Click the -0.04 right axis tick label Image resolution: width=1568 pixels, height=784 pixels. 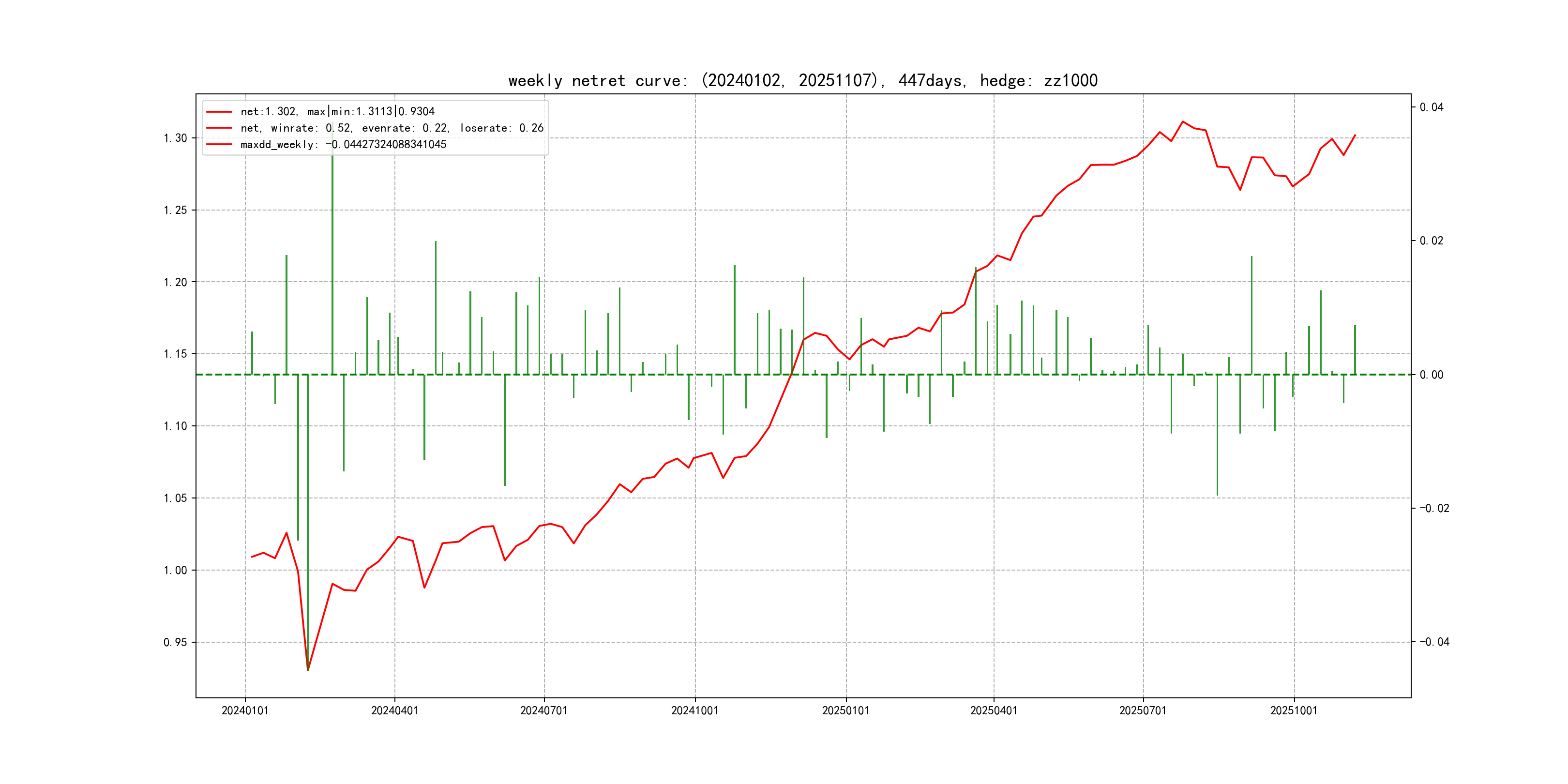pyautogui.click(x=1434, y=642)
